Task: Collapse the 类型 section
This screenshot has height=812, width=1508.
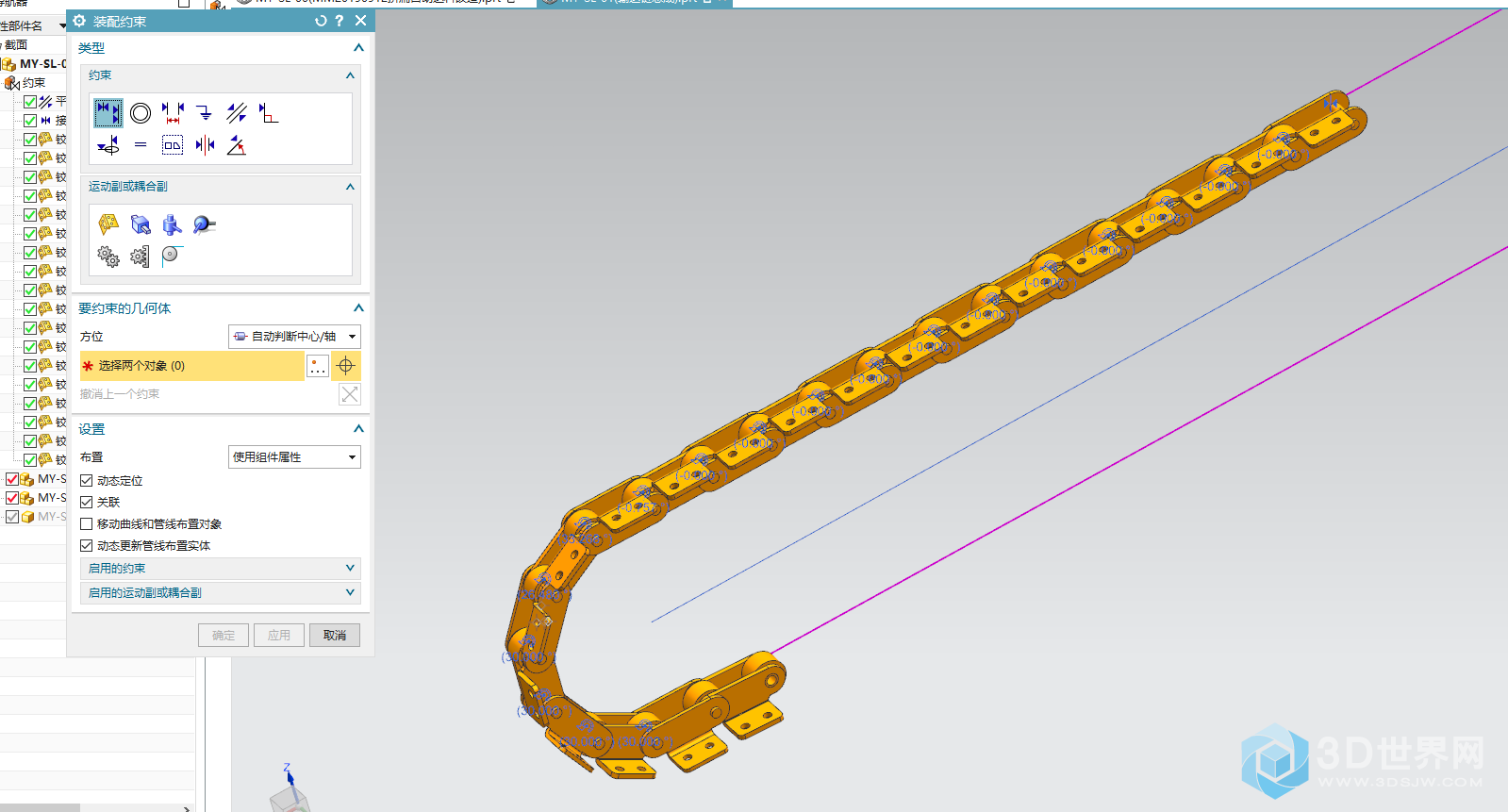Action: [x=358, y=48]
